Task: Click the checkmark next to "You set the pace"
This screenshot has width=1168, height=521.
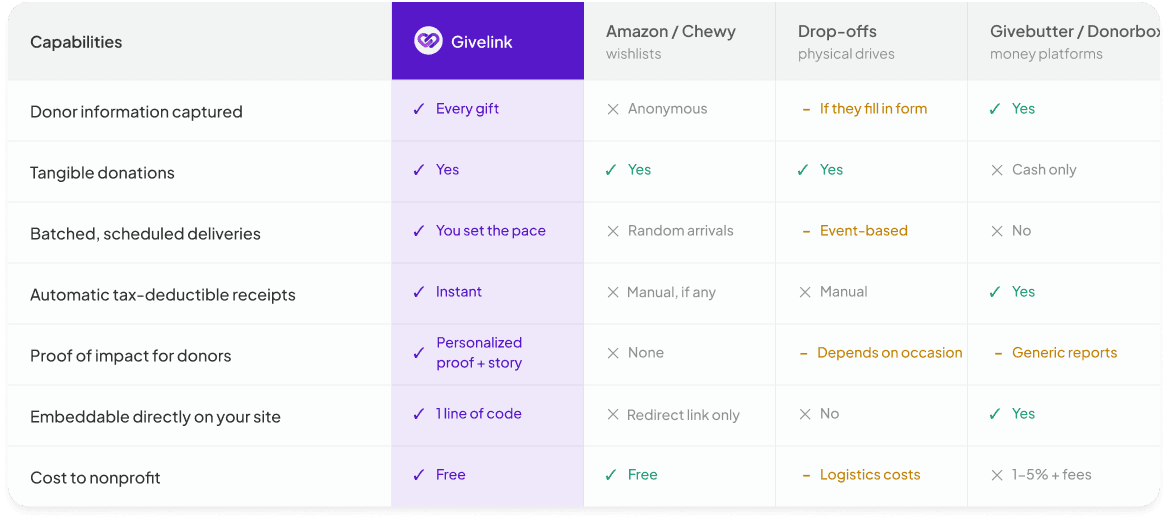Action: click(419, 231)
